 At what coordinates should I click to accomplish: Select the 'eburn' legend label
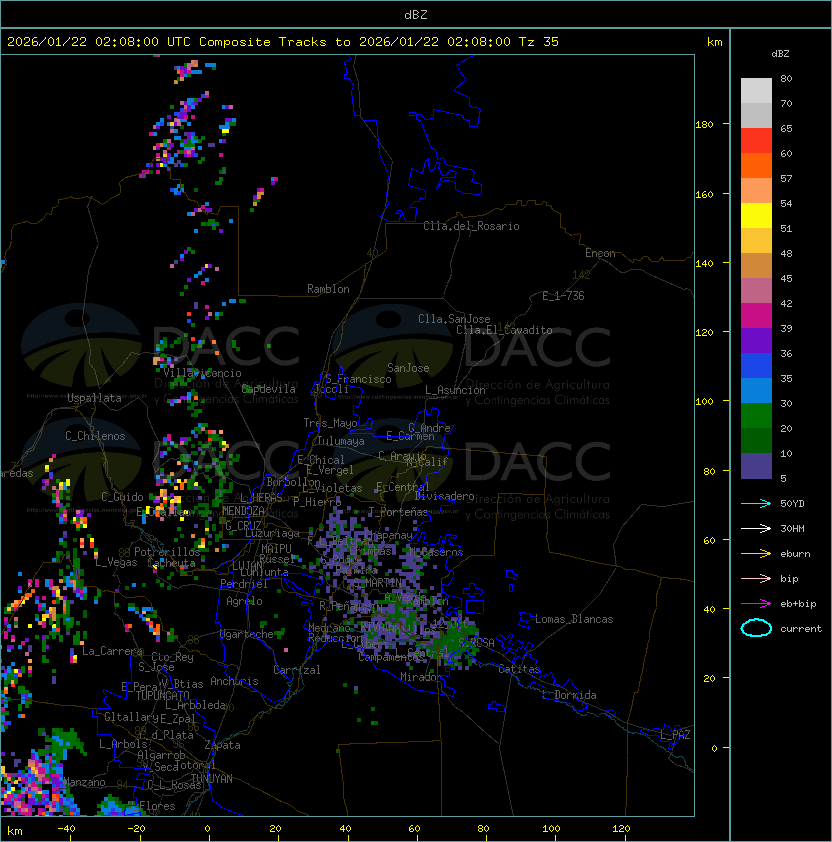(x=795, y=554)
